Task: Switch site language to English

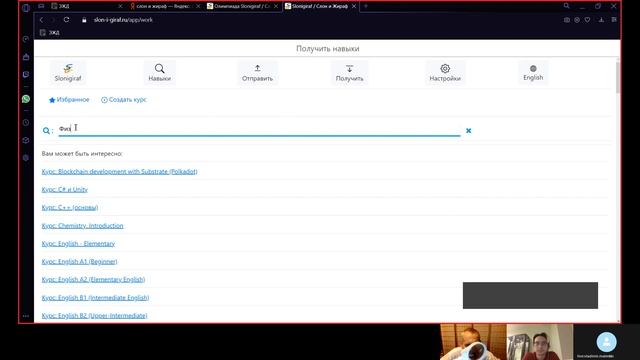Action: pos(533,73)
